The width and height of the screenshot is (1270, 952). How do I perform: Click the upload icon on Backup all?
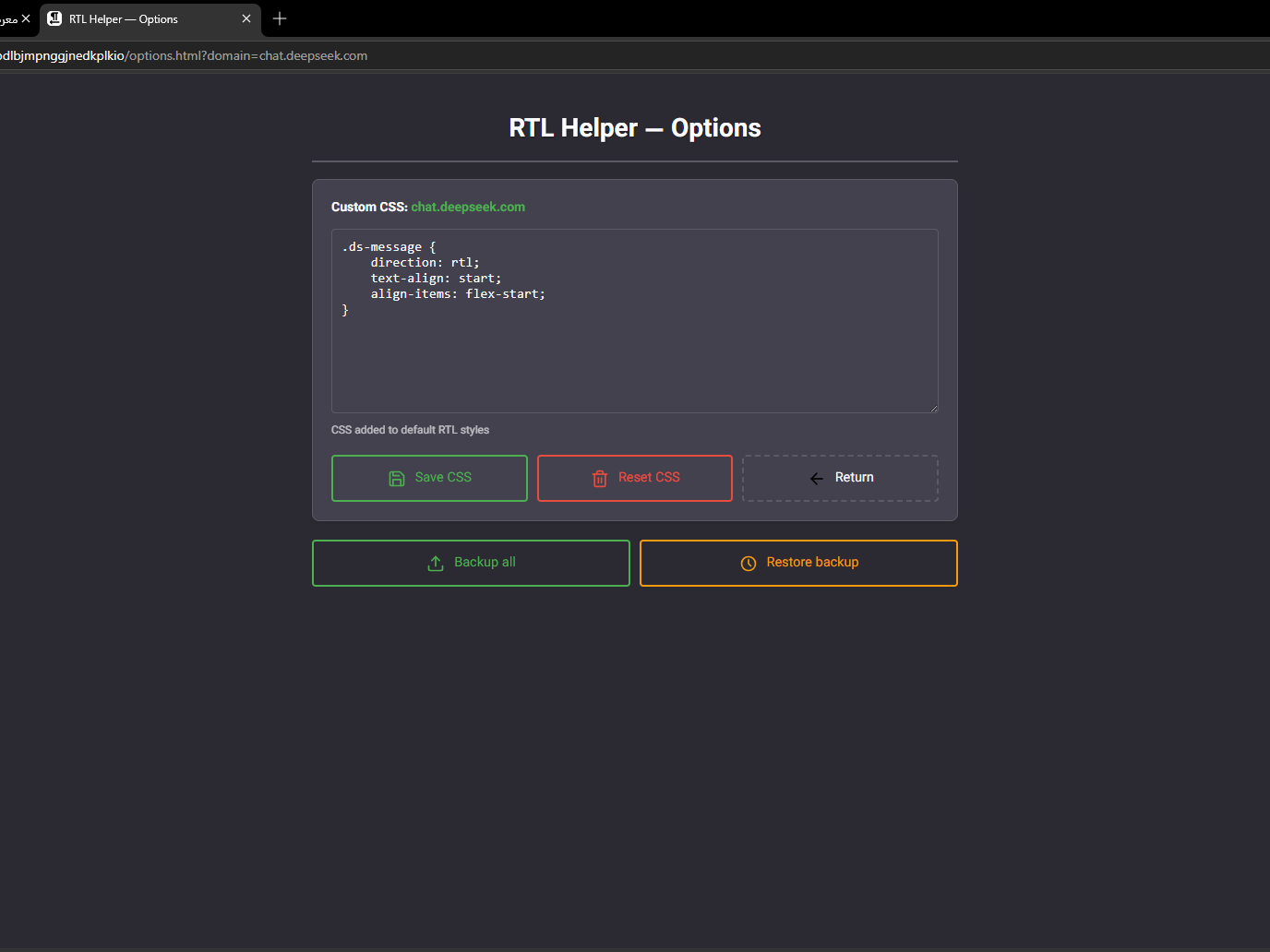point(436,563)
